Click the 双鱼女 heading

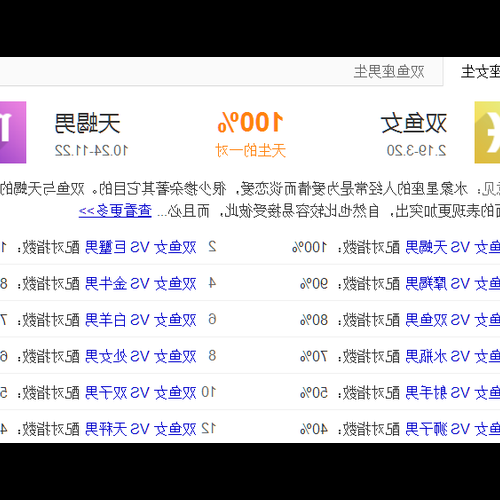click(413, 123)
